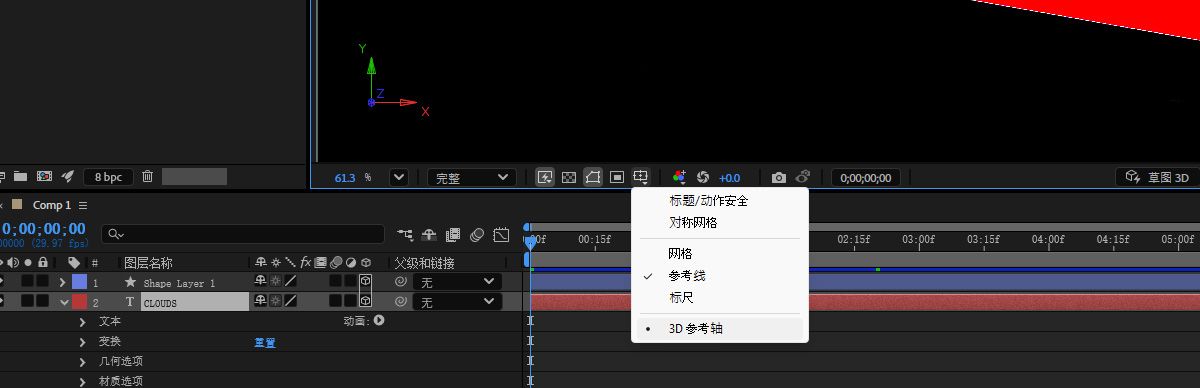The width and height of the screenshot is (1200, 388).
Task: Toggle quality switch on CLOUDS layer
Action: [290, 301]
